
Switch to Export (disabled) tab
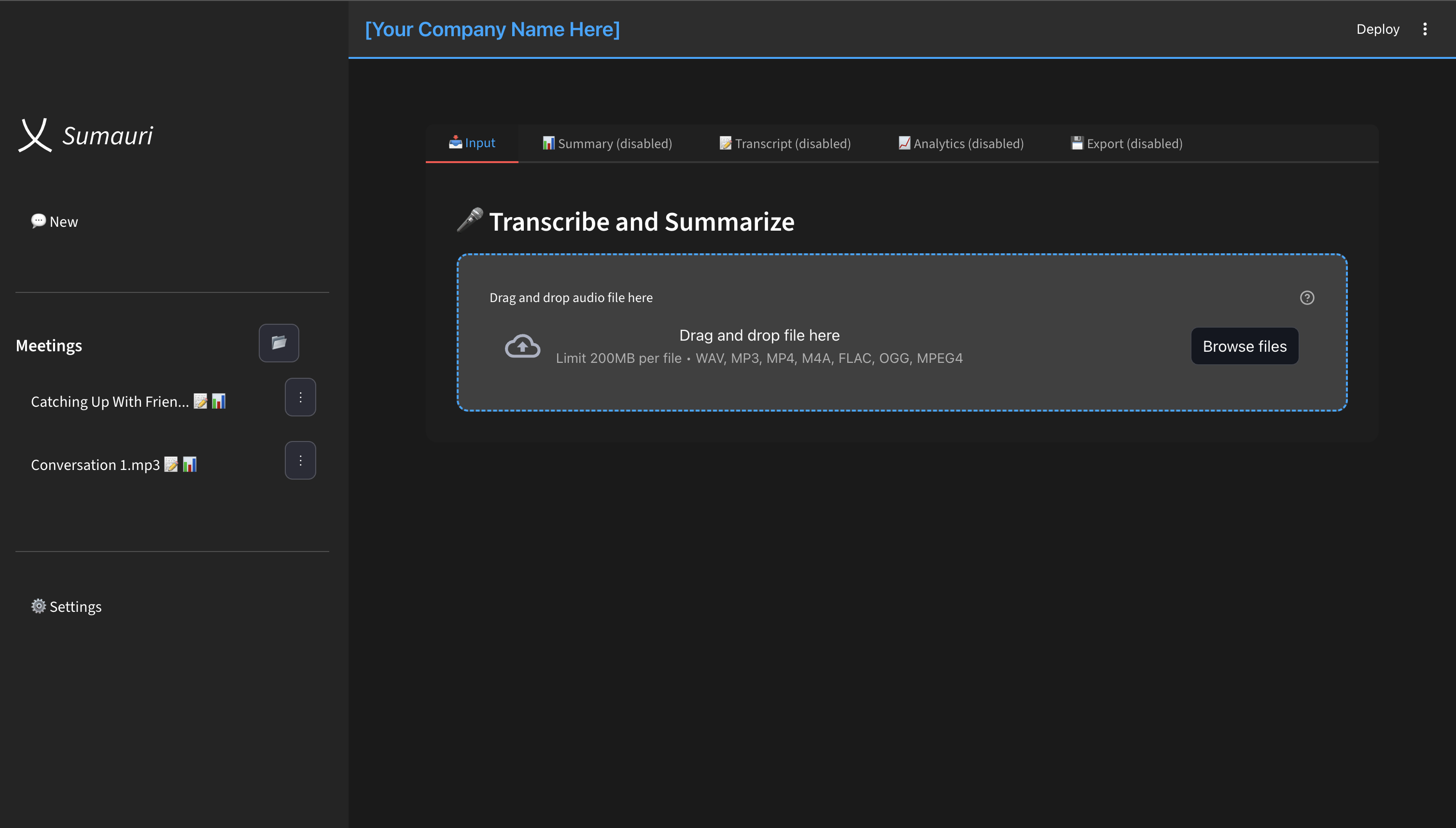1127,143
